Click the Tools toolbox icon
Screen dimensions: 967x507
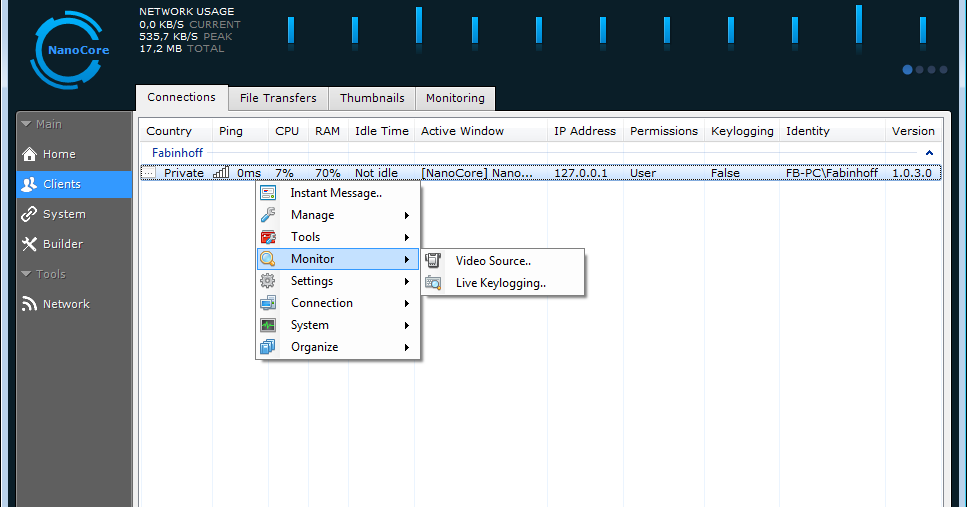pos(268,237)
